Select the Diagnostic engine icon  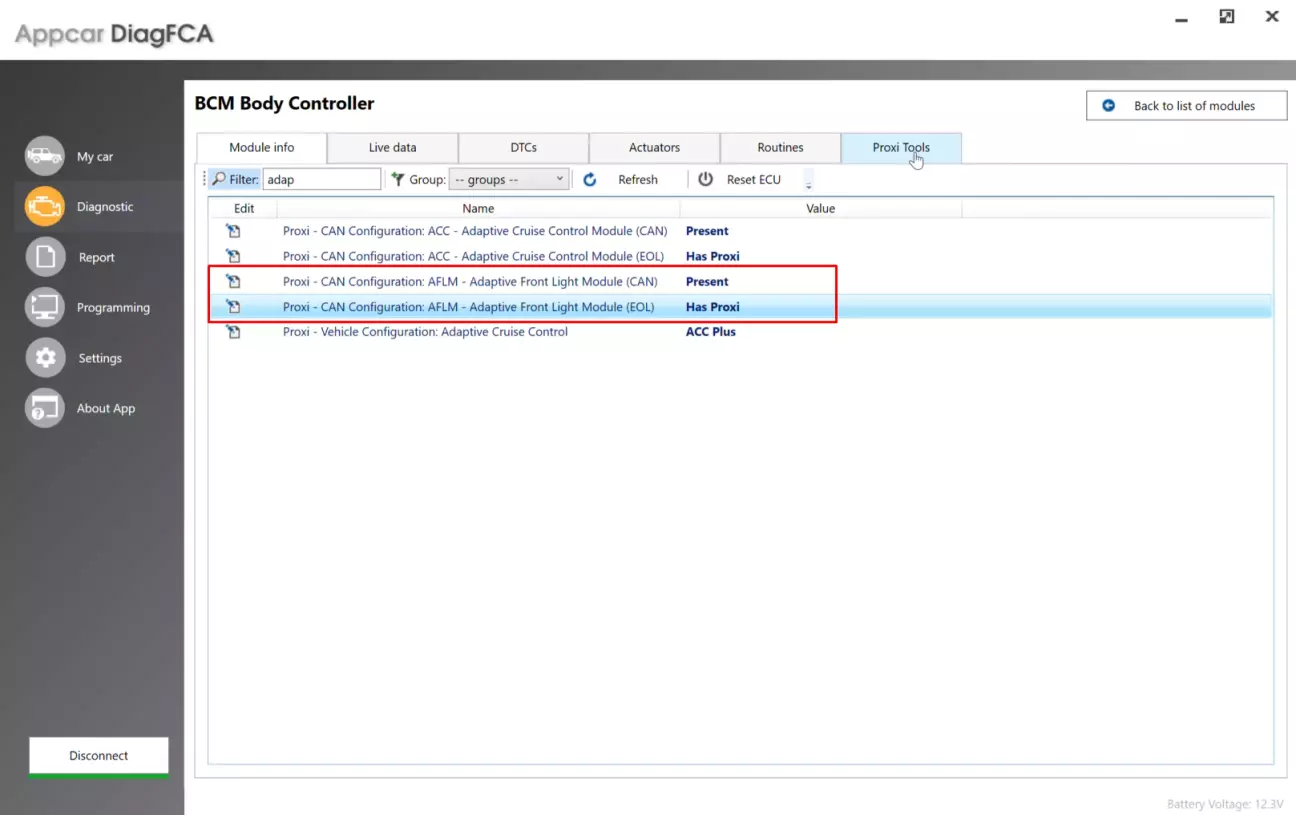pyautogui.click(x=45, y=207)
